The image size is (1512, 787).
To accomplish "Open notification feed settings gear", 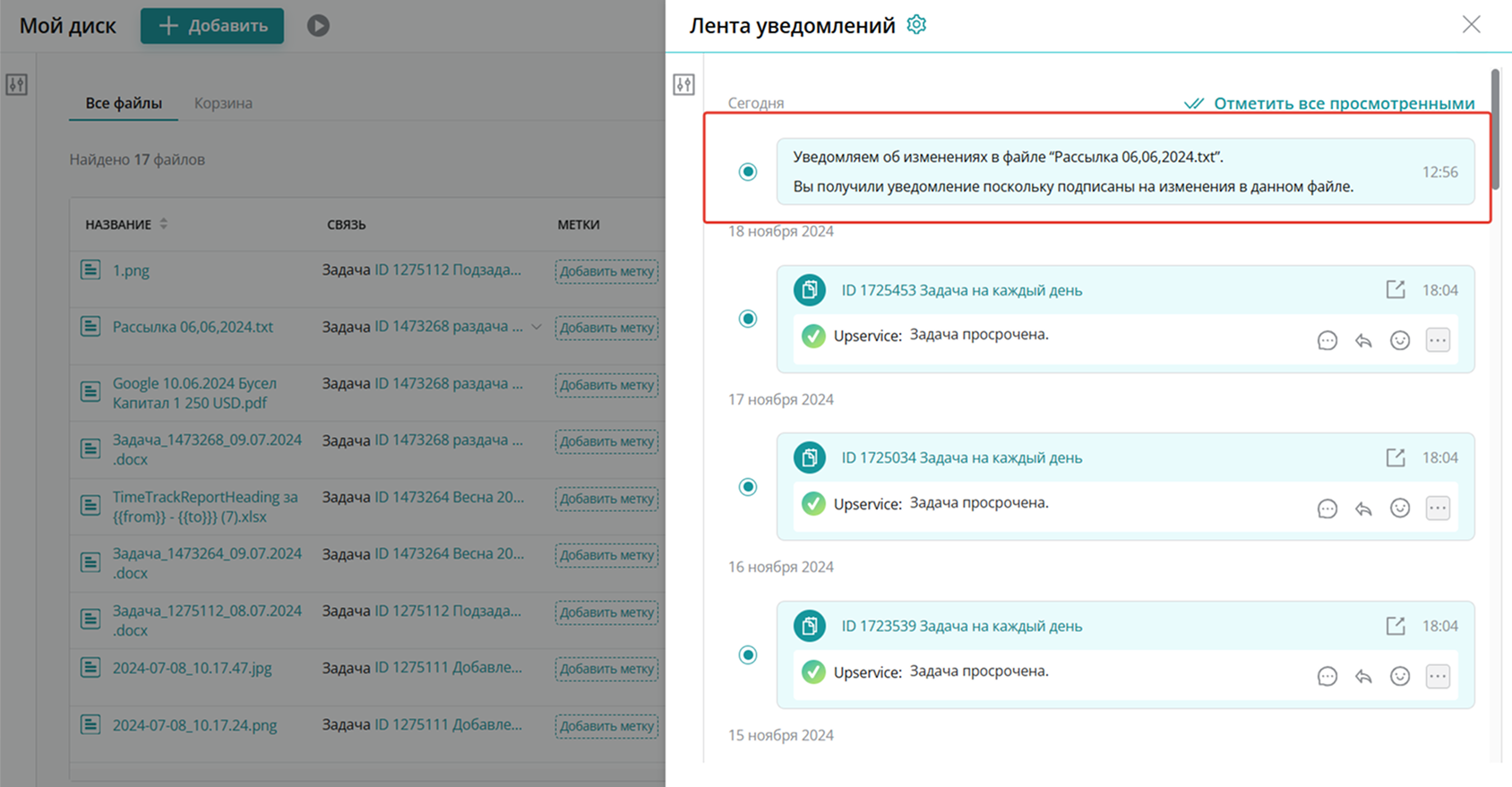I will [916, 25].
